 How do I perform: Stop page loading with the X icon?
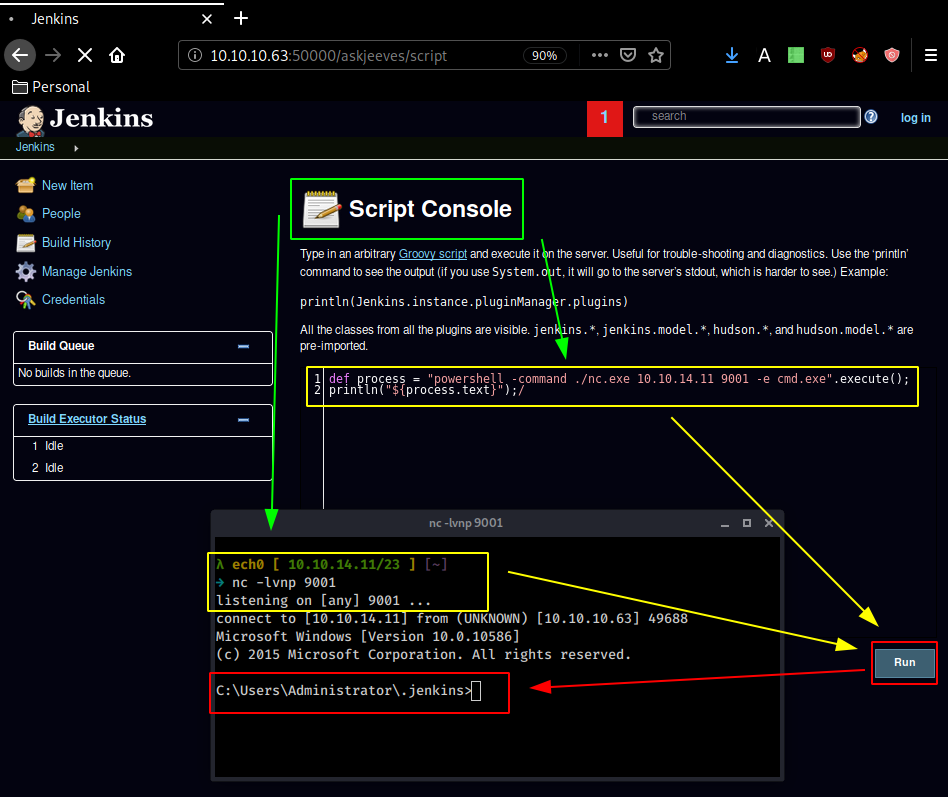pyautogui.click(x=85, y=56)
